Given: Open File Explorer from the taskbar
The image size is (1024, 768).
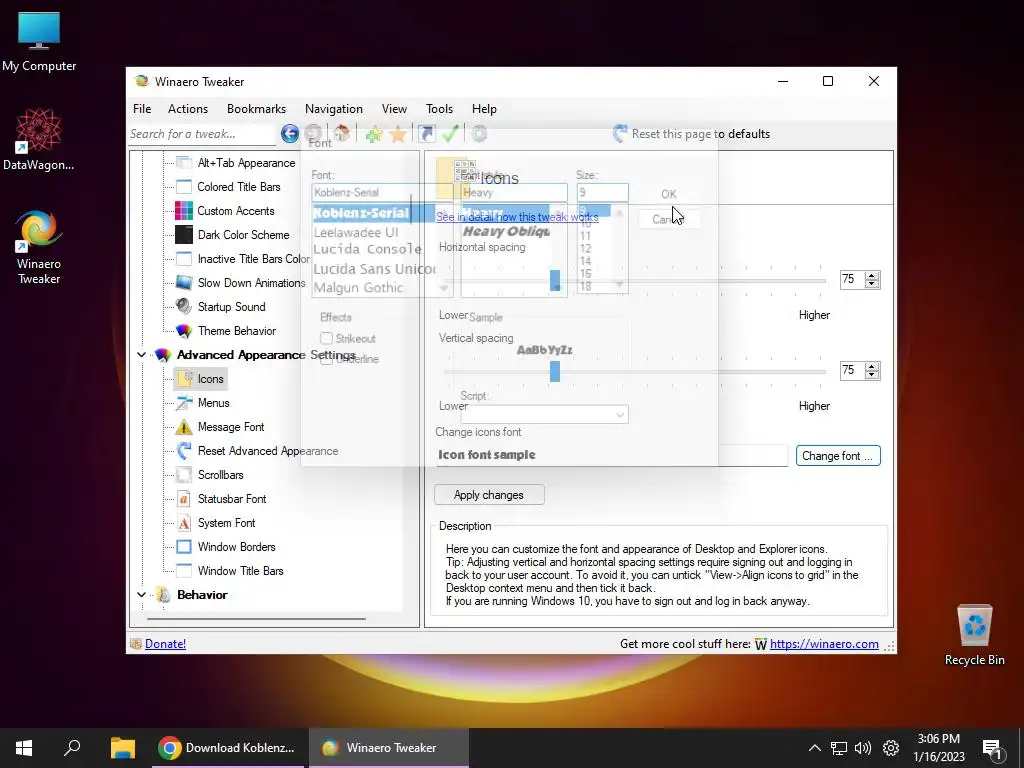Looking at the screenshot, I should 122,748.
